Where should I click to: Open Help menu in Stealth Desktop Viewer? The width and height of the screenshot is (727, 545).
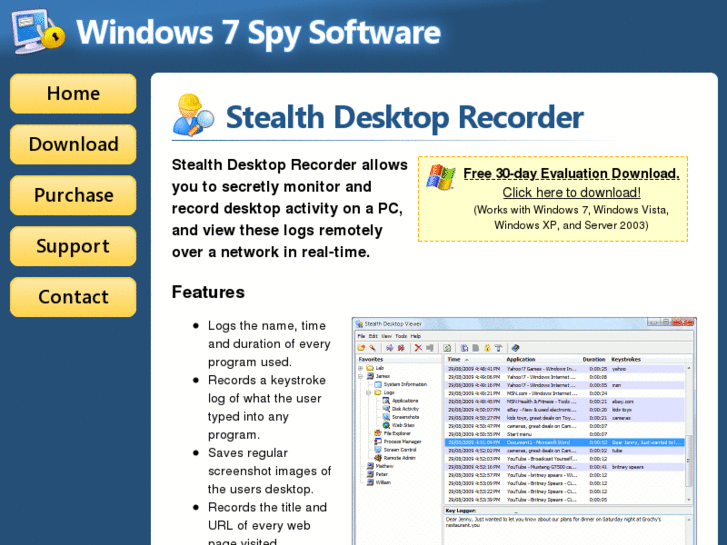(x=416, y=336)
